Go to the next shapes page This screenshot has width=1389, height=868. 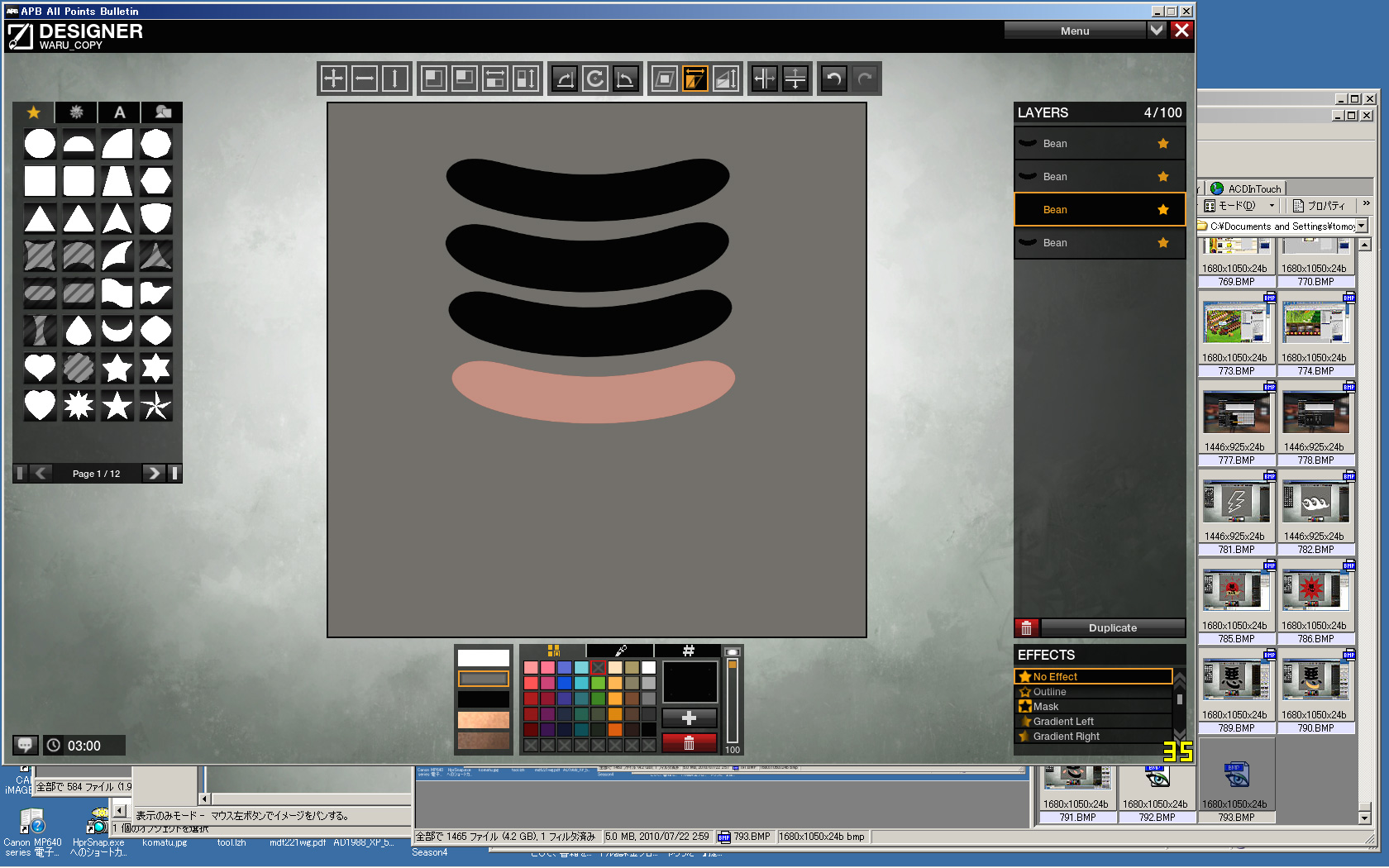(x=153, y=473)
